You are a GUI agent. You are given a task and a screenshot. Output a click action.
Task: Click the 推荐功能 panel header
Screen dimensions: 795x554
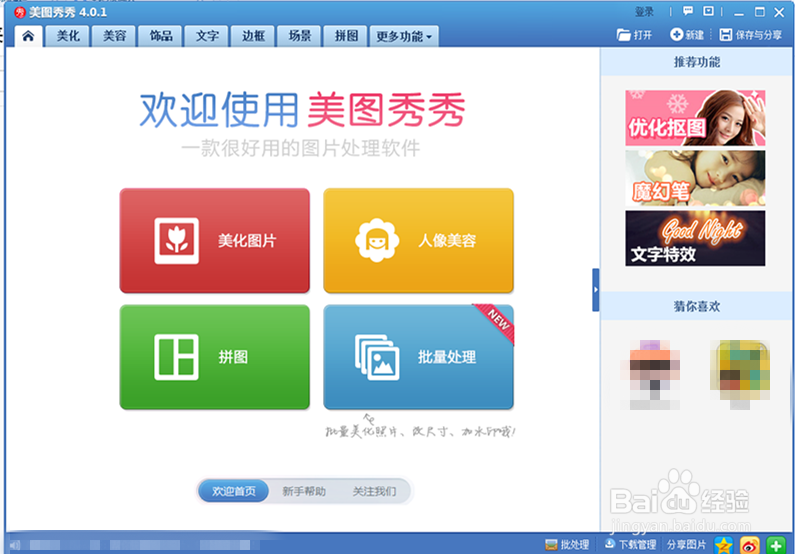(x=697, y=62)
